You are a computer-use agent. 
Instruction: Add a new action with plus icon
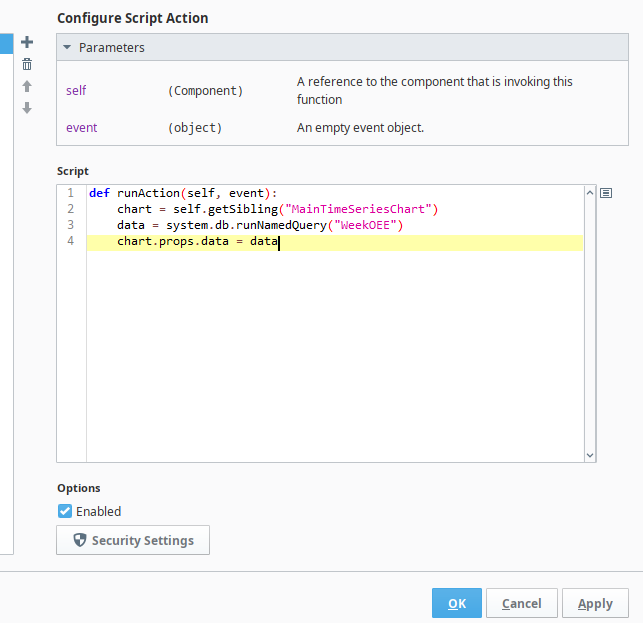[x=27, y=42]
